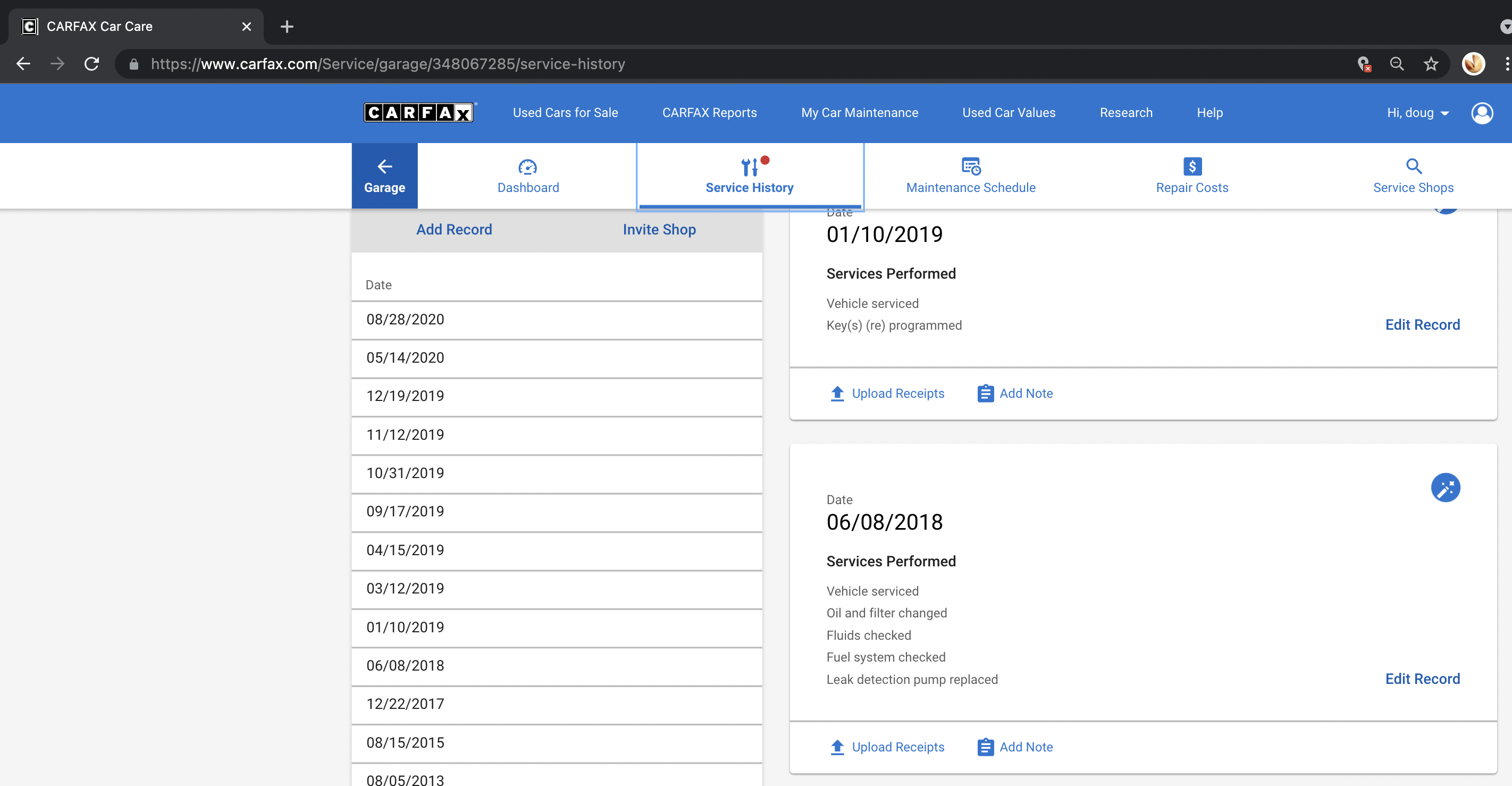
Task: Click upload arrow icon in 06/08/2018 record
Action: pyautogui.click(x=837, y=747)
